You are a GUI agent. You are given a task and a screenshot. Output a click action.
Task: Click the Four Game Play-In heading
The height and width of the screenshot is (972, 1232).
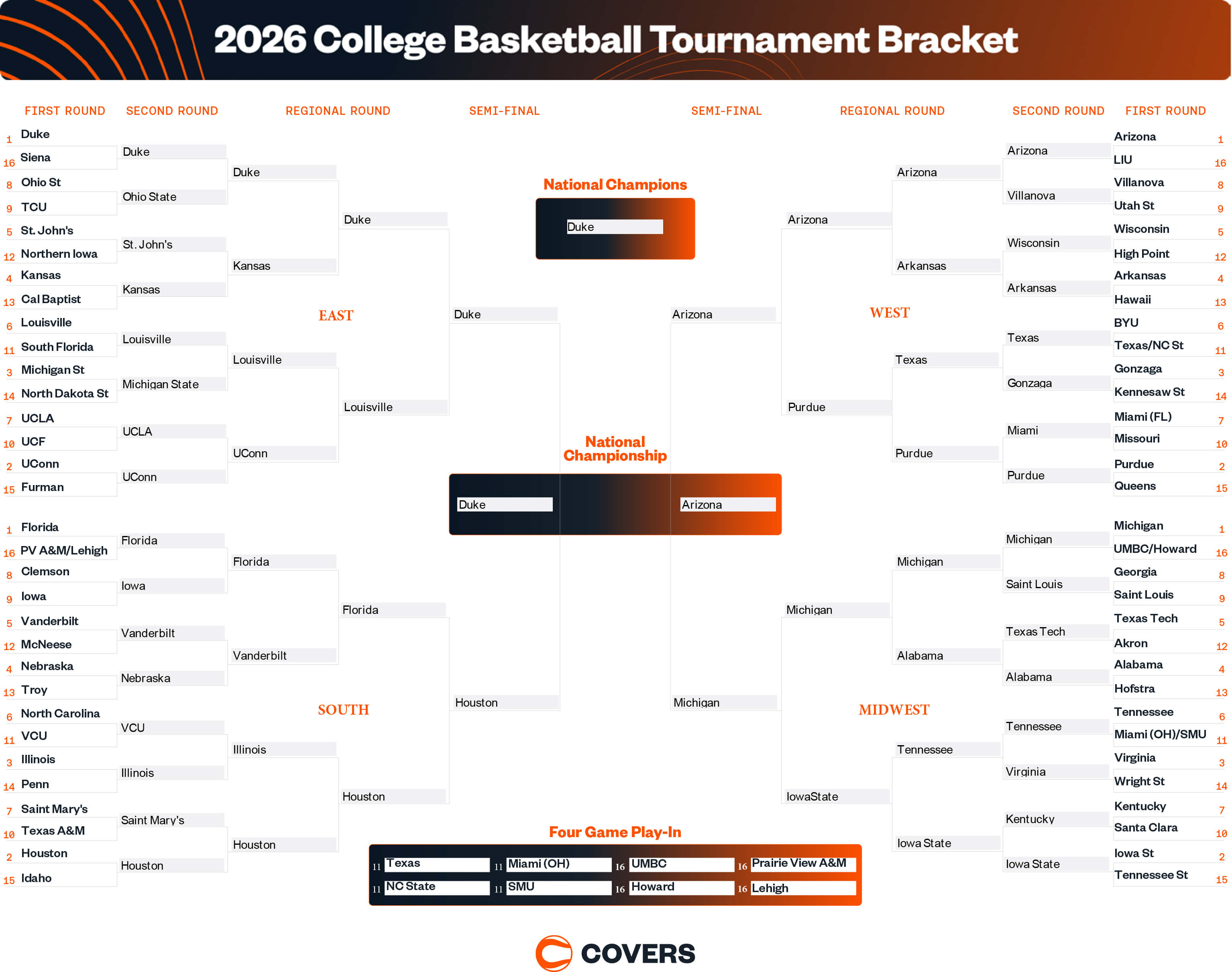point(615,833)
